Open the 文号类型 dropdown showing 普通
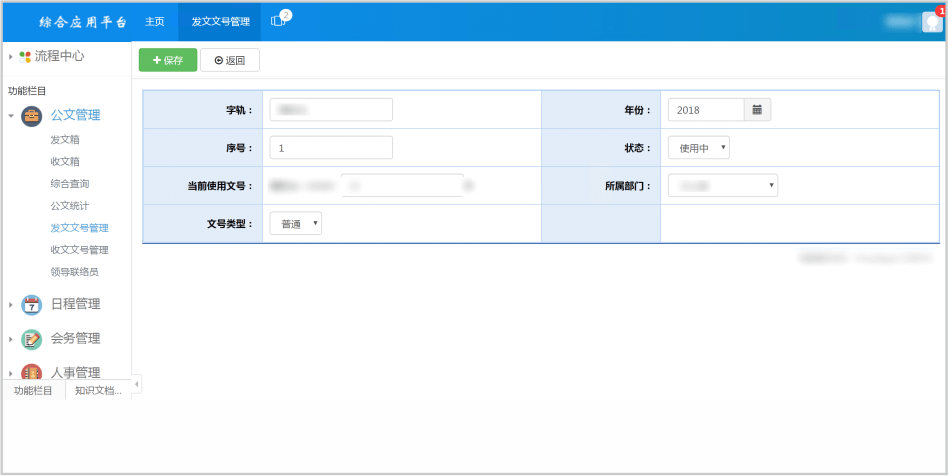The image size is (948, 476). [x=296, y=224]
